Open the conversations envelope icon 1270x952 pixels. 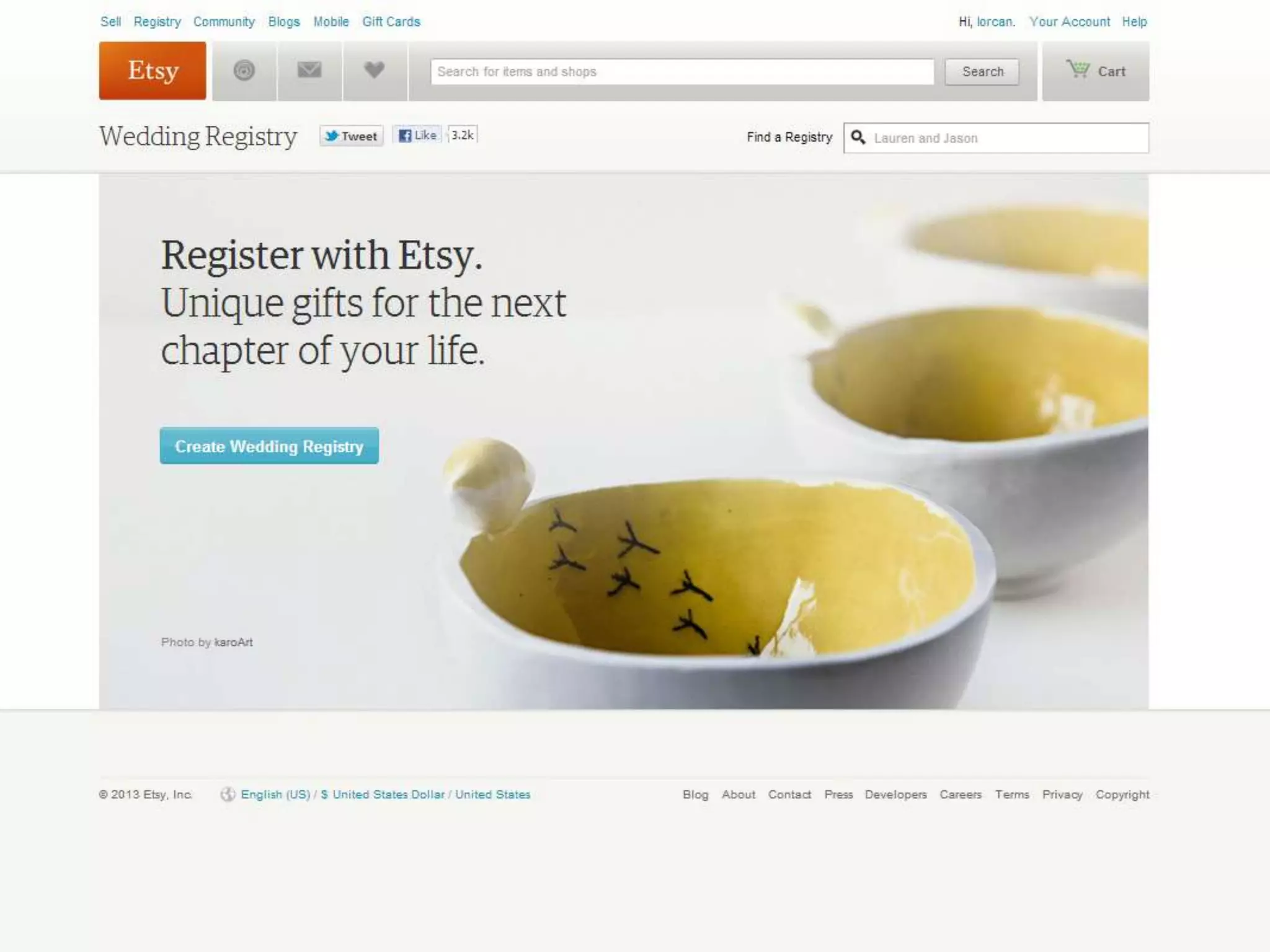point(309,71)
